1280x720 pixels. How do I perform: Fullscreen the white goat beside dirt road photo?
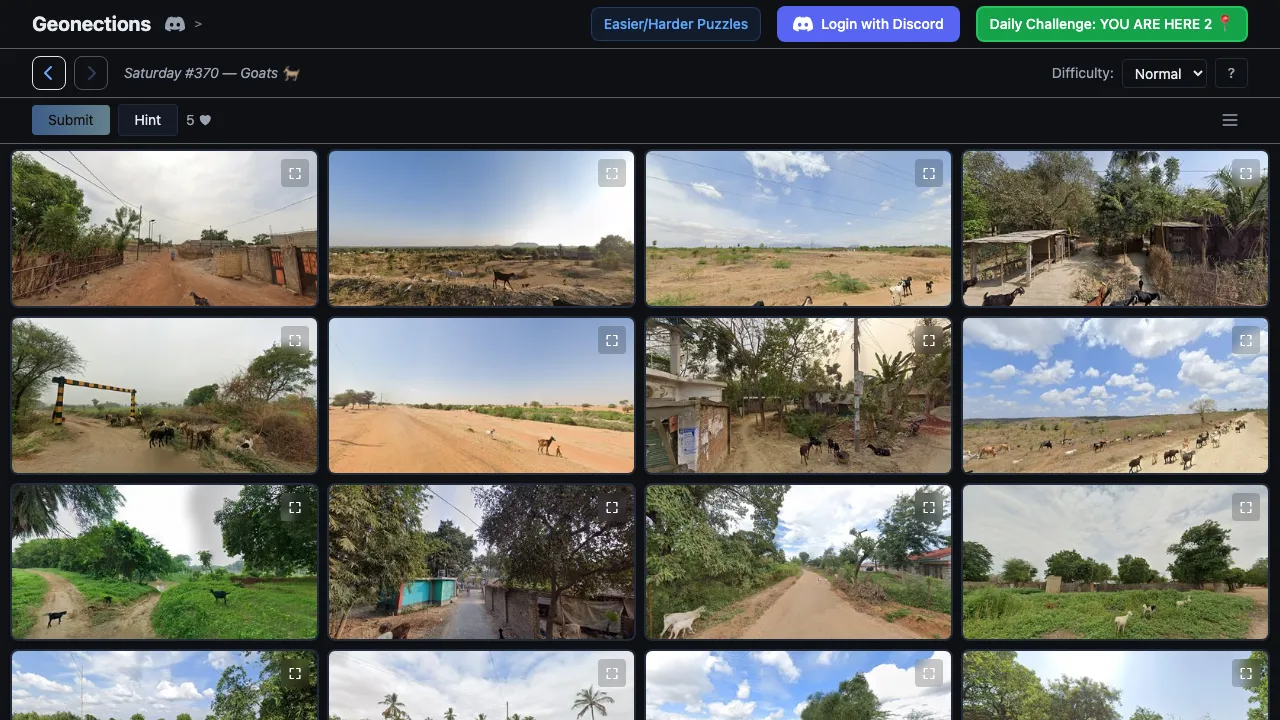[x=929, y=507]
